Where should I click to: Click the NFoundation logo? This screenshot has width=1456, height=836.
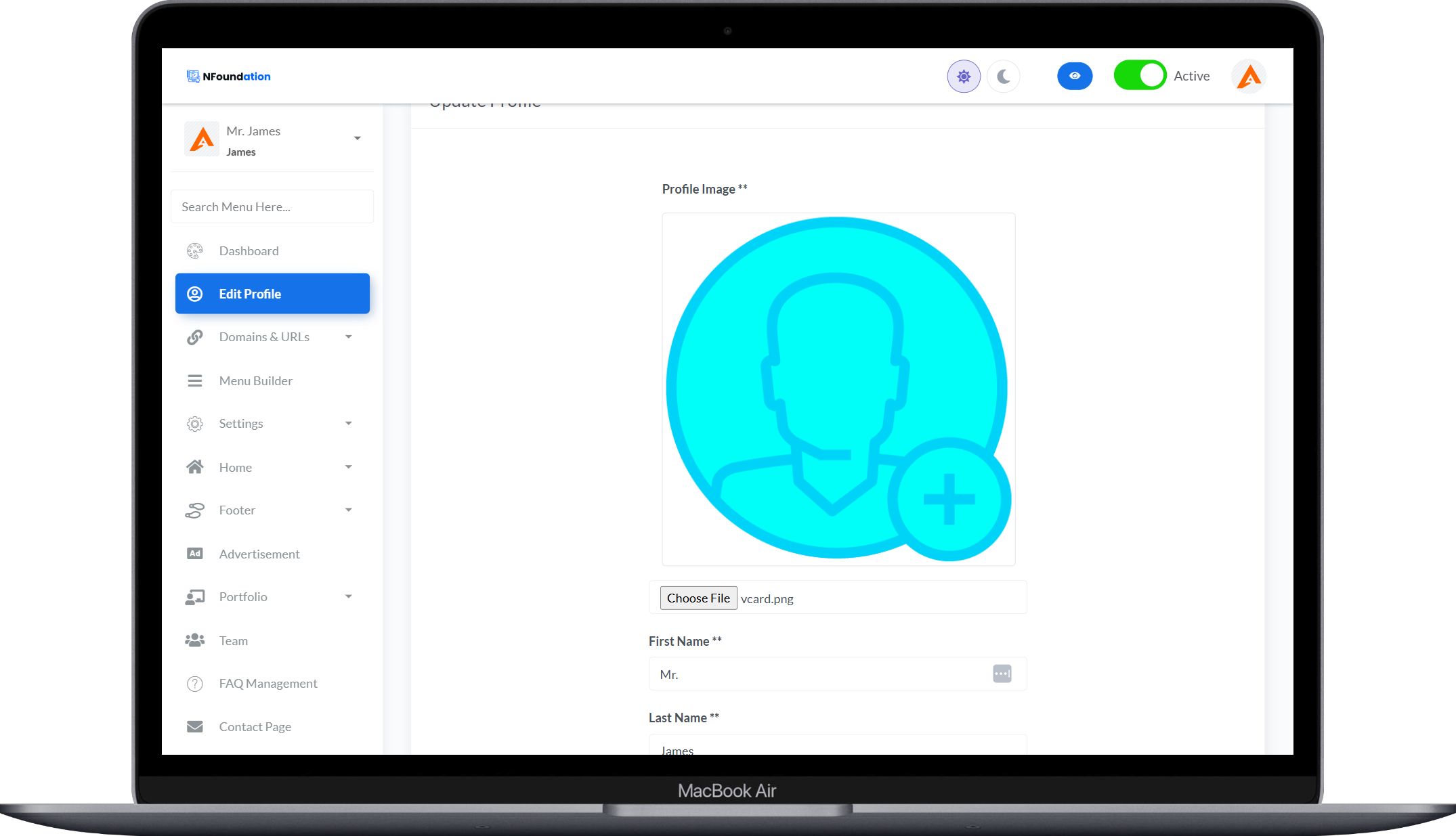pos(229,76)
